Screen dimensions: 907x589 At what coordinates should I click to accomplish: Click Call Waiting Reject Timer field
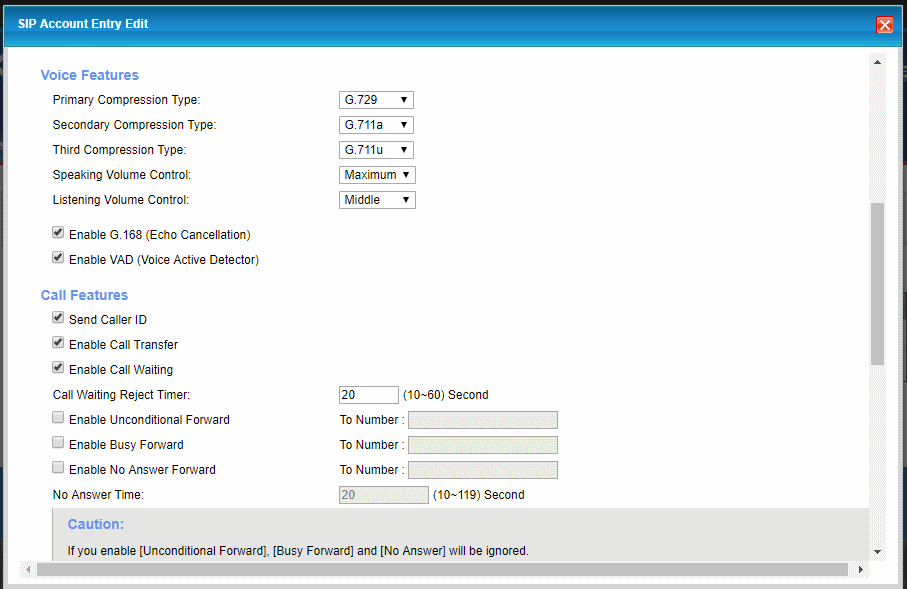point(368,395)
